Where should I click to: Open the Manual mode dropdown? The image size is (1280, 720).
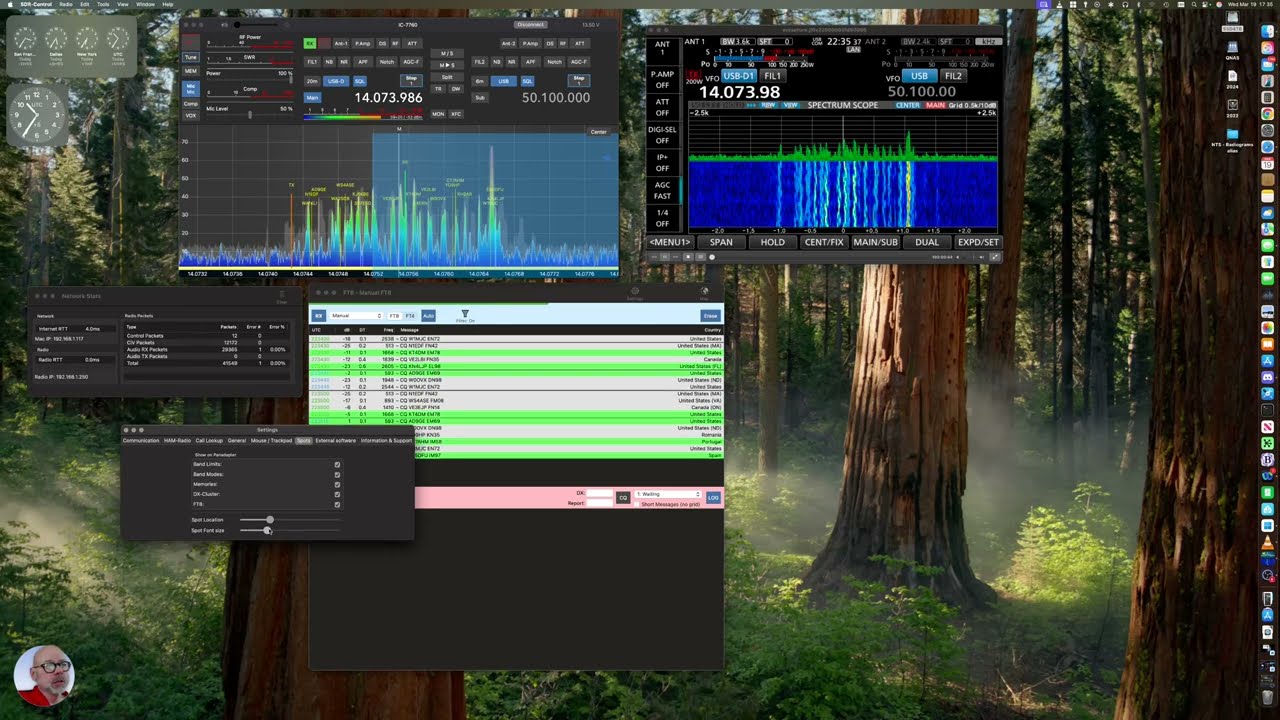(x=356, y=316)
